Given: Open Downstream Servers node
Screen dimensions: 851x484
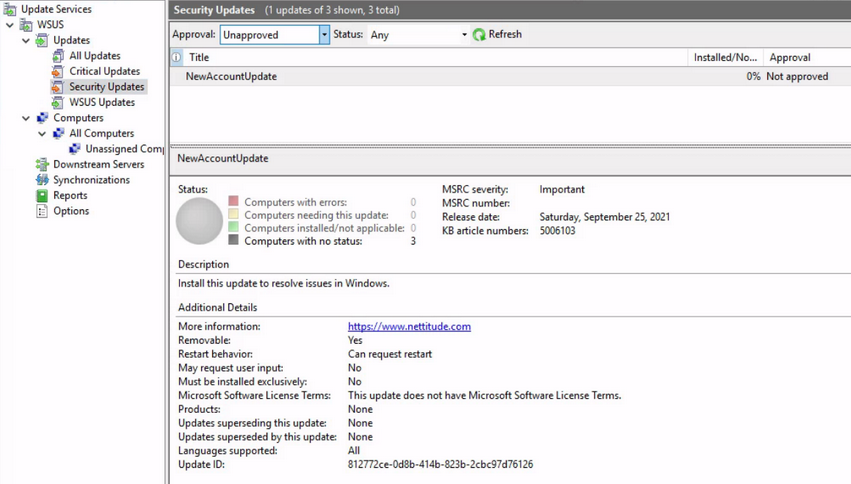Looking at the screenshot, I should (x=99, y=164).
